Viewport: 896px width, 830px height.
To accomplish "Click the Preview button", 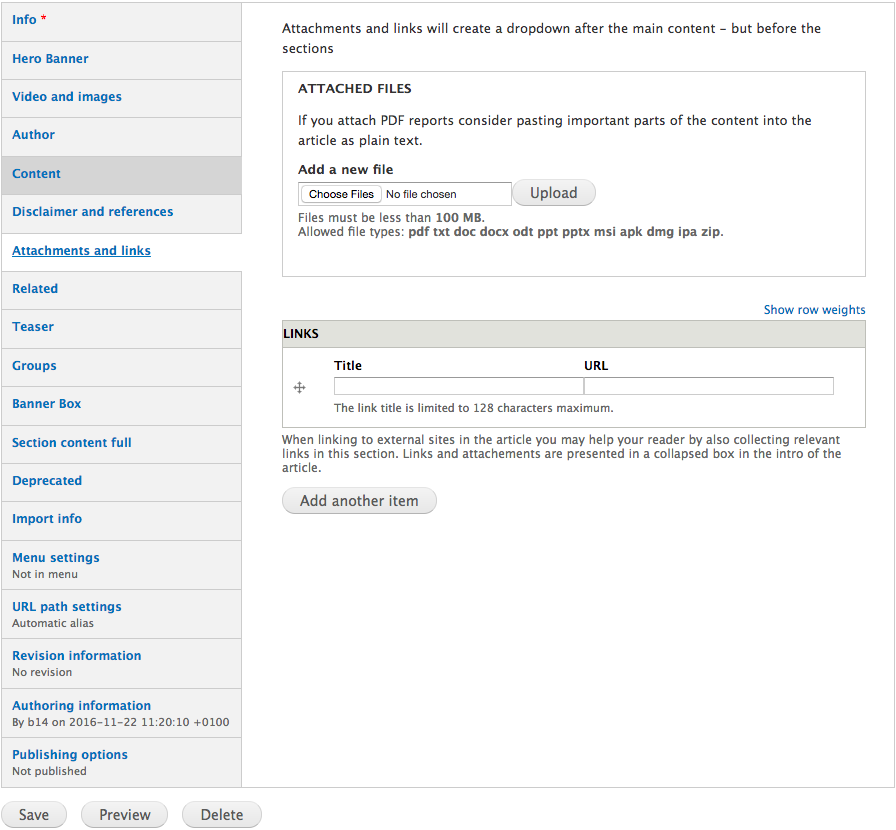I will (125, 815).
